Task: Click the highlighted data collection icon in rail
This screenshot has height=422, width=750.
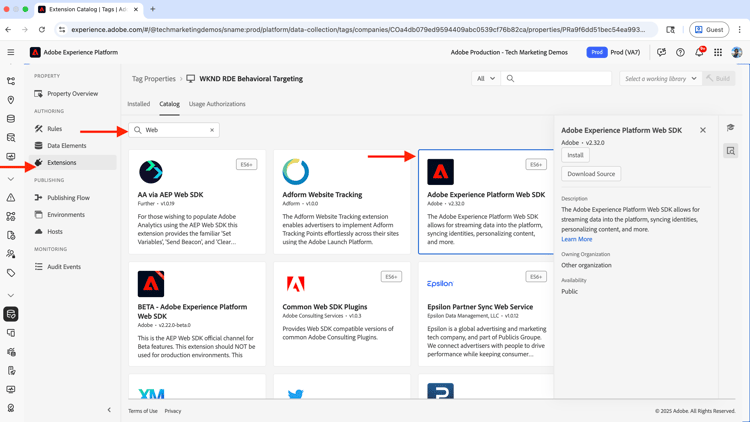Action: click(x=11, y=314)
